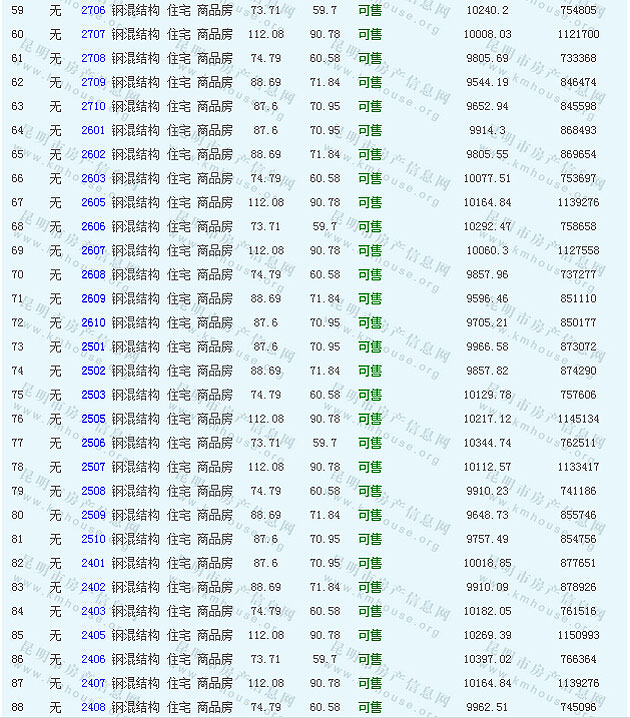
Task: Open the 2508 unit link
Action: 93,491
